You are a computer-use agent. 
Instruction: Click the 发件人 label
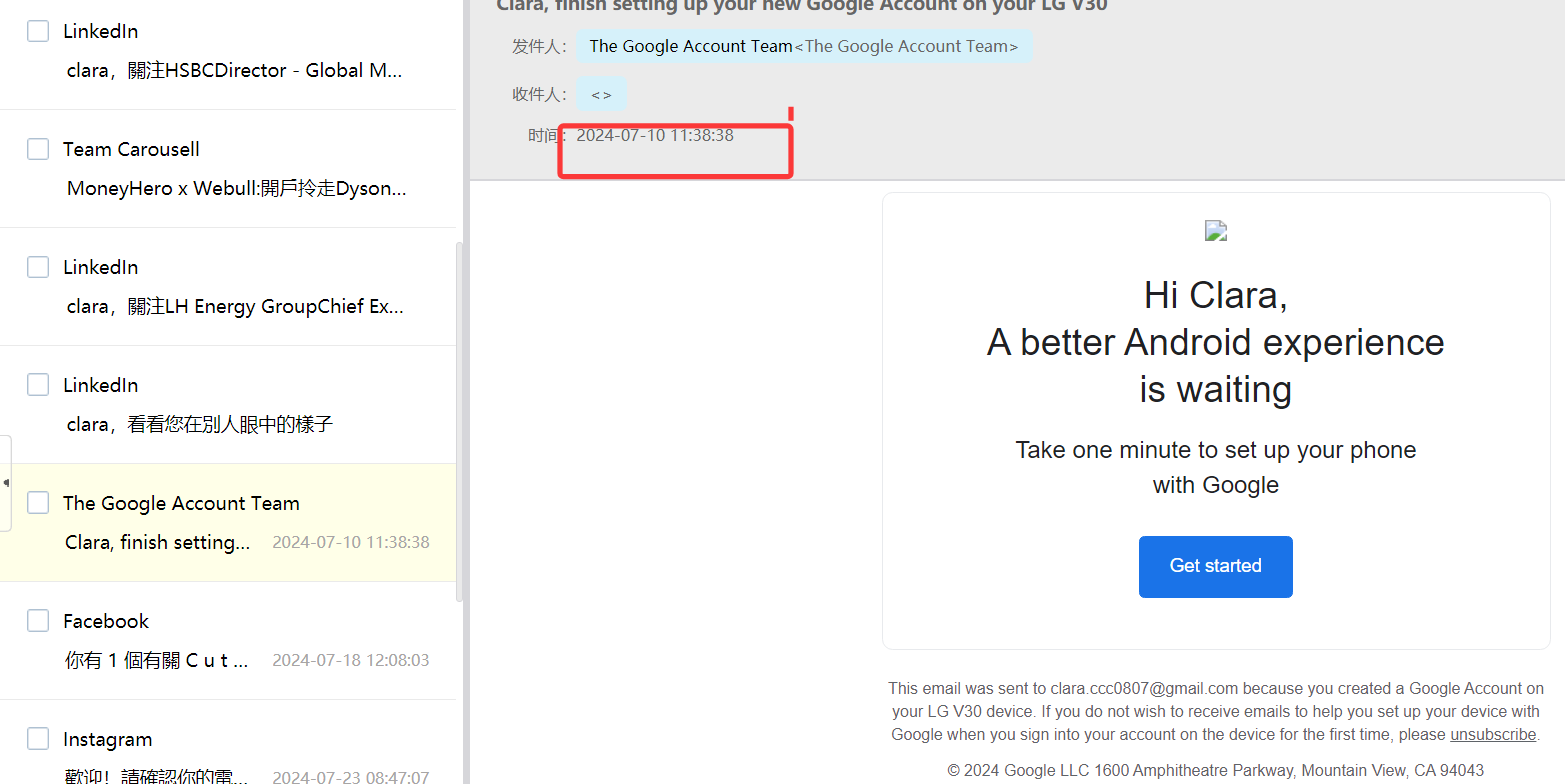[x=540, y=46]
